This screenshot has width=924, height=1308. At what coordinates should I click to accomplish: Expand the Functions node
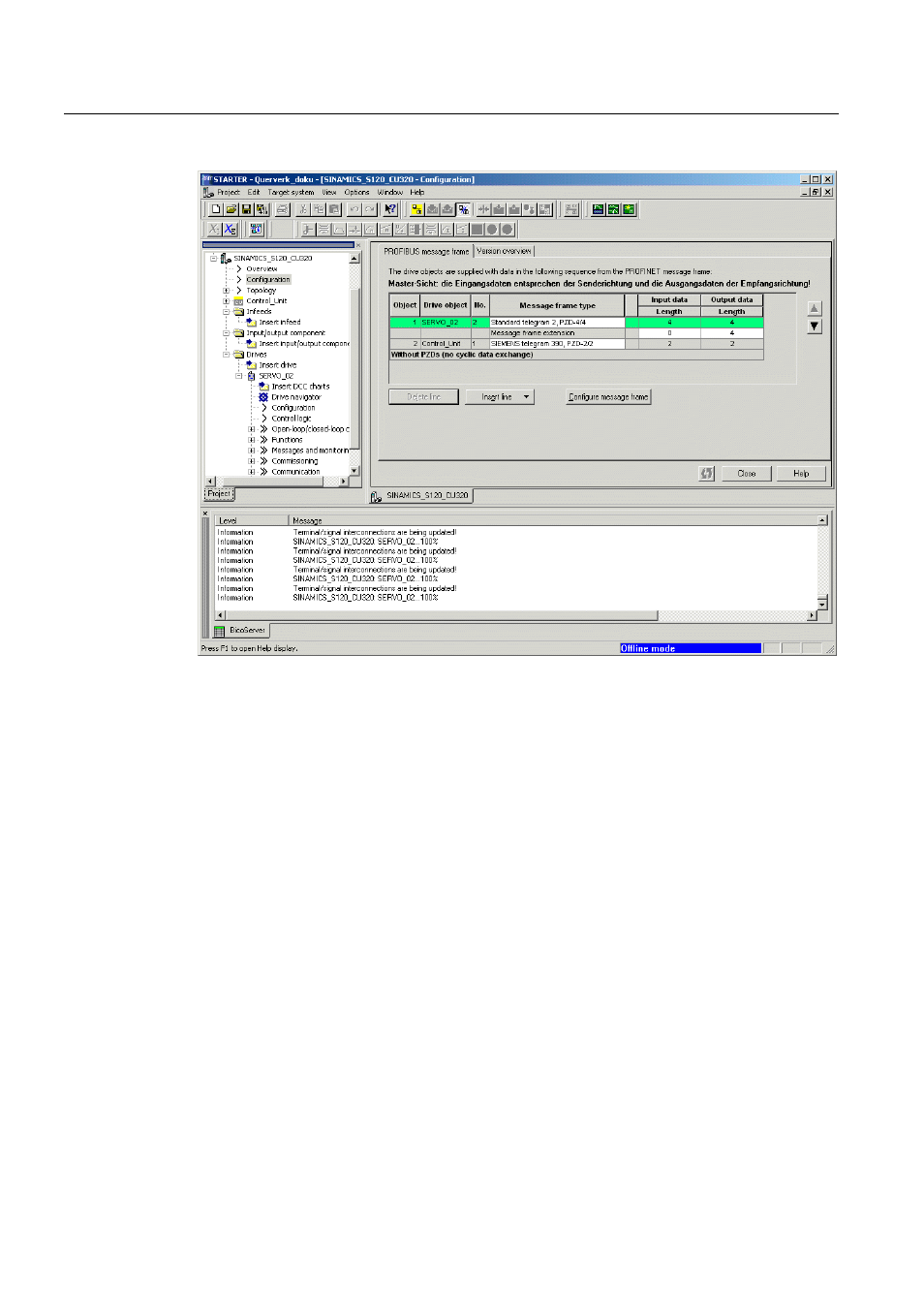point(251,440)
